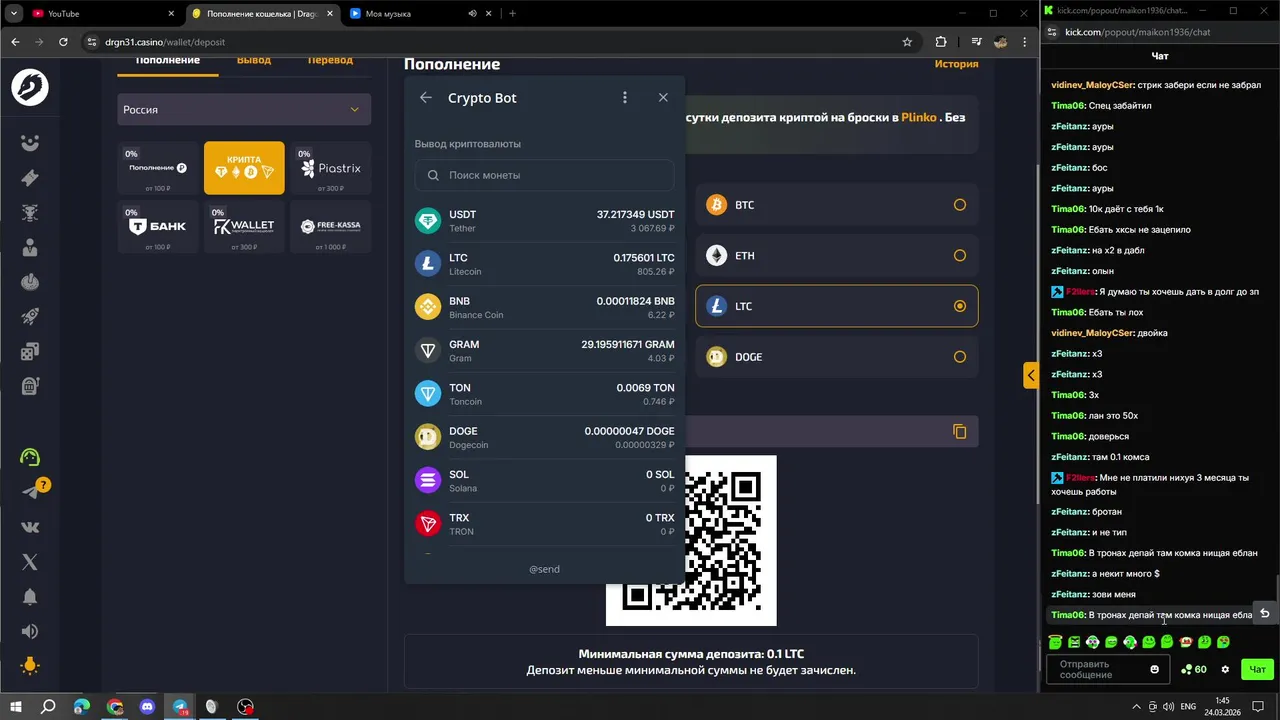Open the История link

(x=956, y=64)
